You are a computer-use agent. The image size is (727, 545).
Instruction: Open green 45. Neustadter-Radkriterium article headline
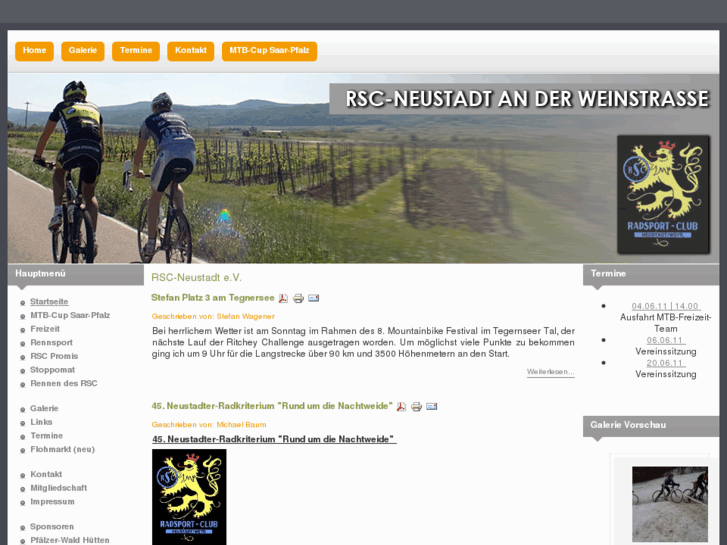pyautogui.click(x=272, y=406)
